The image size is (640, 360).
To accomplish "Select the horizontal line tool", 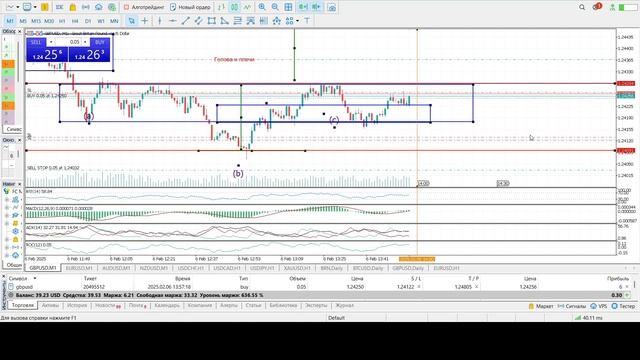I will (173, 20).
